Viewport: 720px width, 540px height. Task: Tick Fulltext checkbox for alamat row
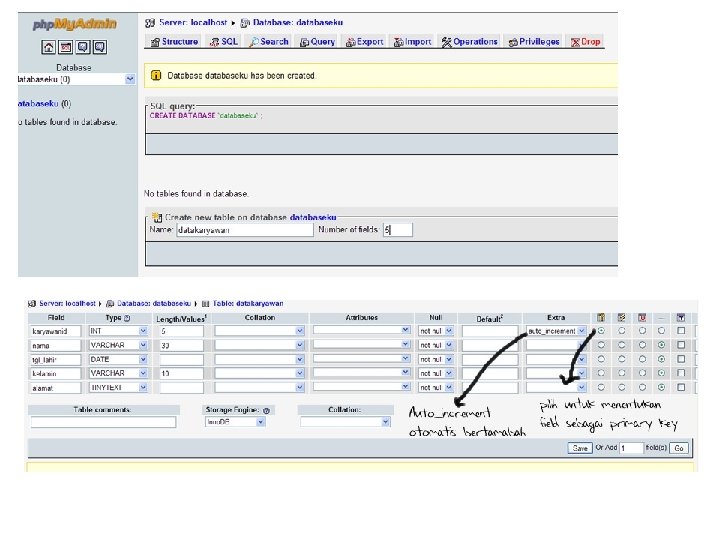[681, 388]
